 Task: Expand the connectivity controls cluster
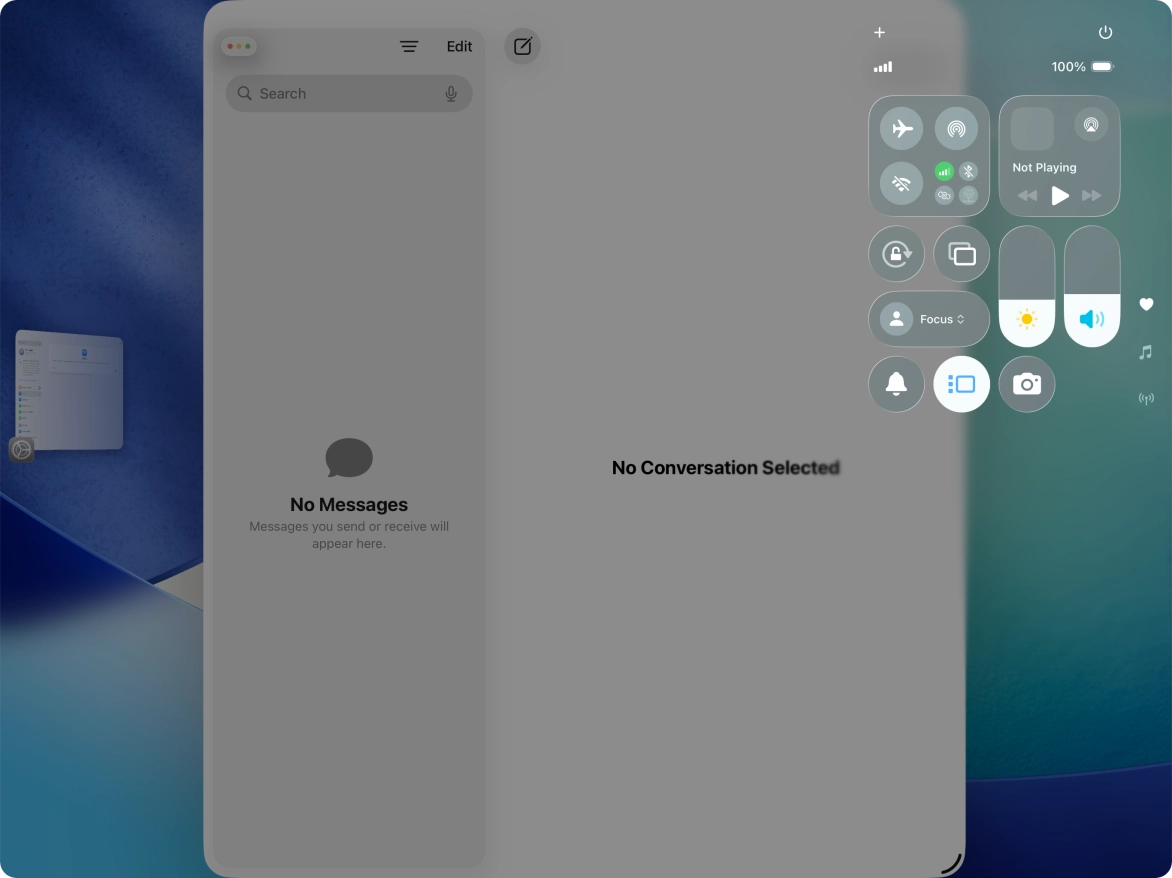click(x=928, y=155)
